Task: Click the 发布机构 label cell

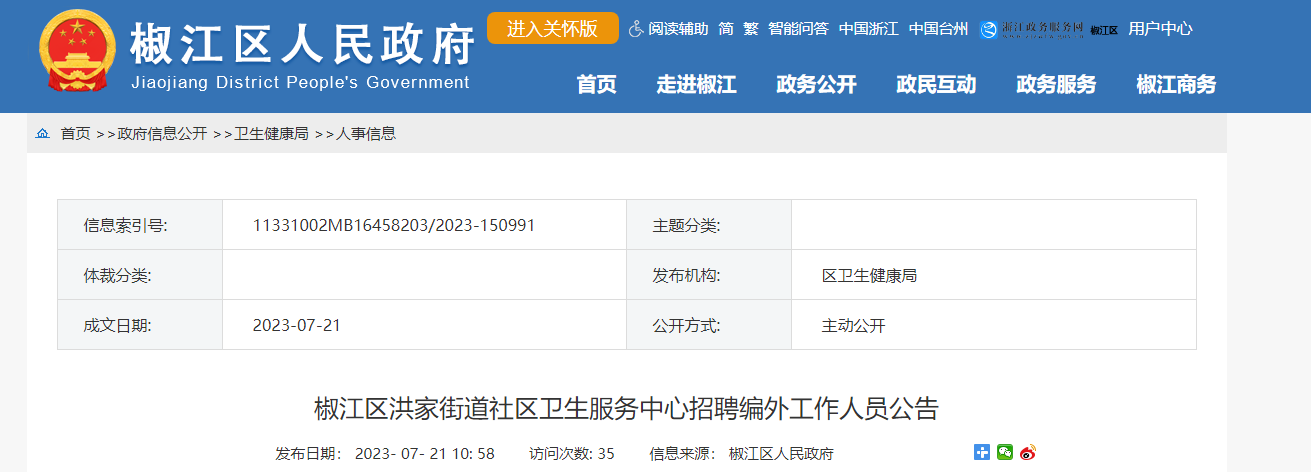Action: click(x=709, y=275)
